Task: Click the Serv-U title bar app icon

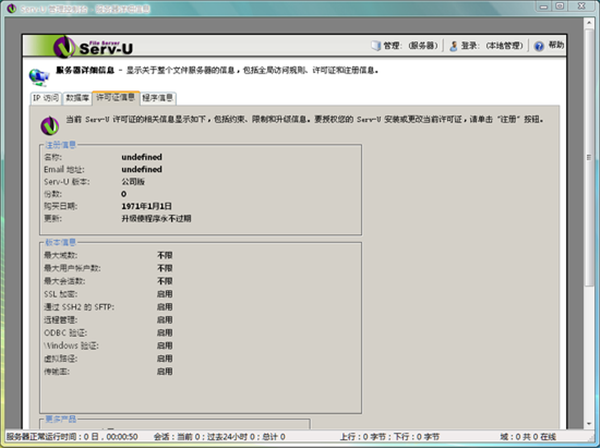Action: tap(9, 8)
